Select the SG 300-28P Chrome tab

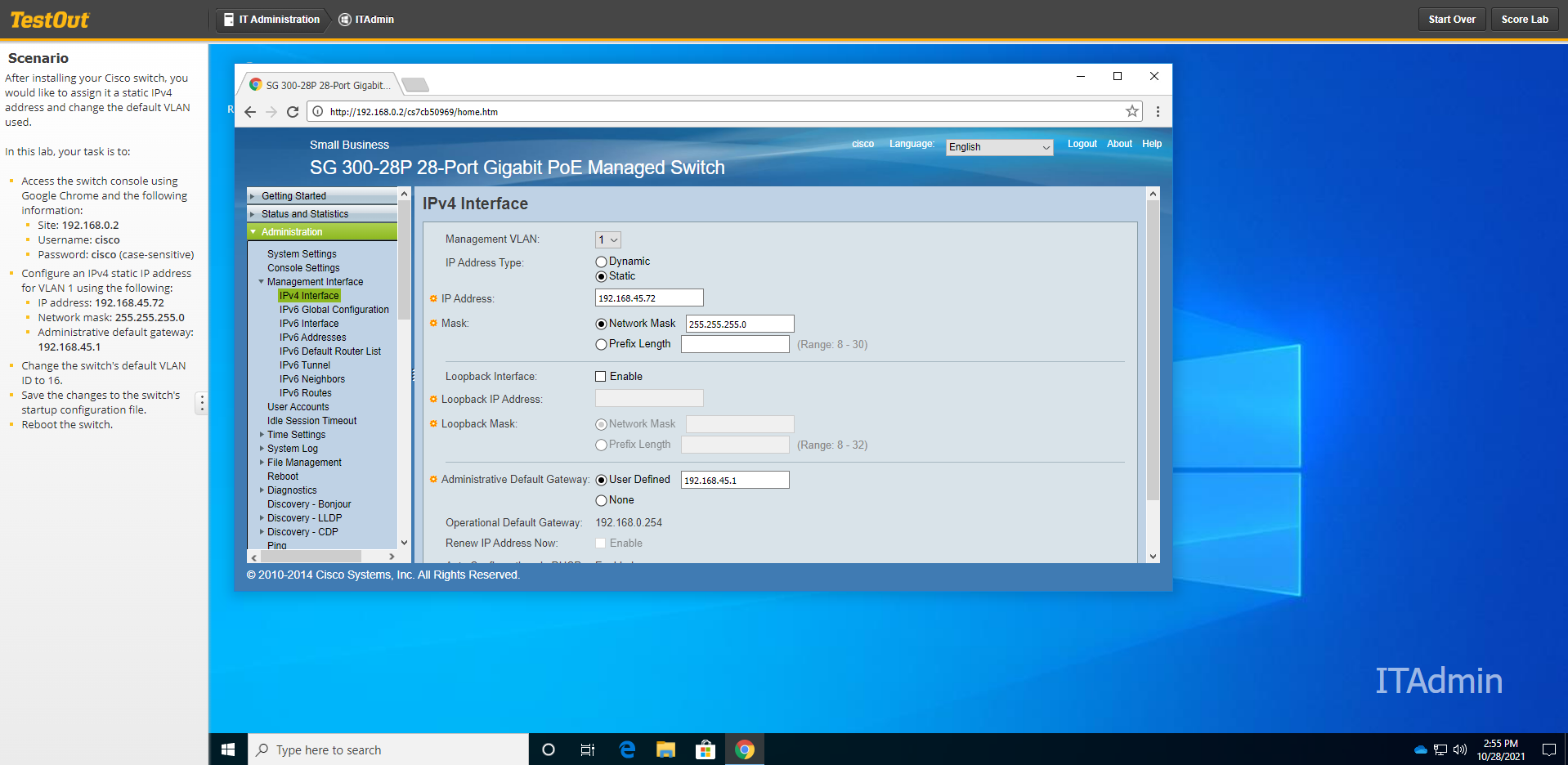click(320, 85)
